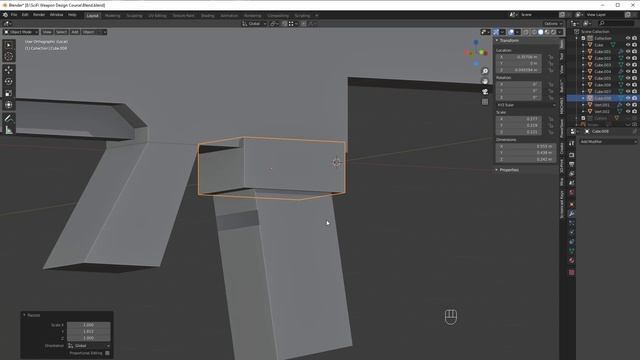Viewport: 640px width, 360px height.
Task: Click the viewport navigation axis gizmo
Action: click(476, 53)
